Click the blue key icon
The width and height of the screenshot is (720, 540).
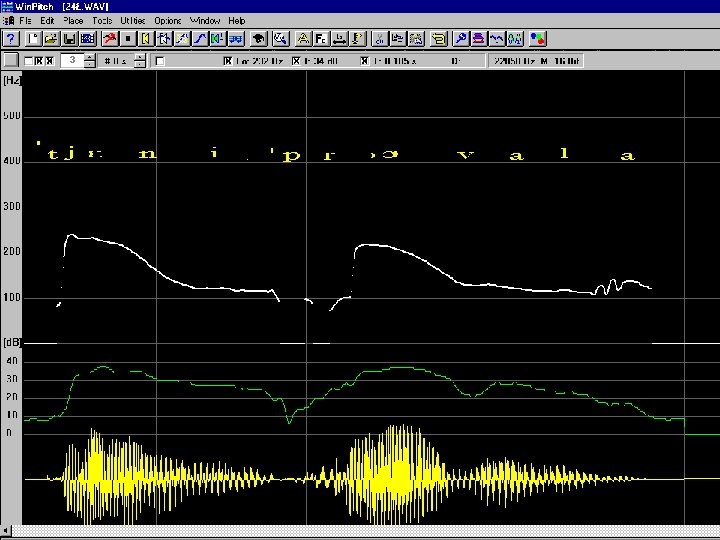point(461,39)
